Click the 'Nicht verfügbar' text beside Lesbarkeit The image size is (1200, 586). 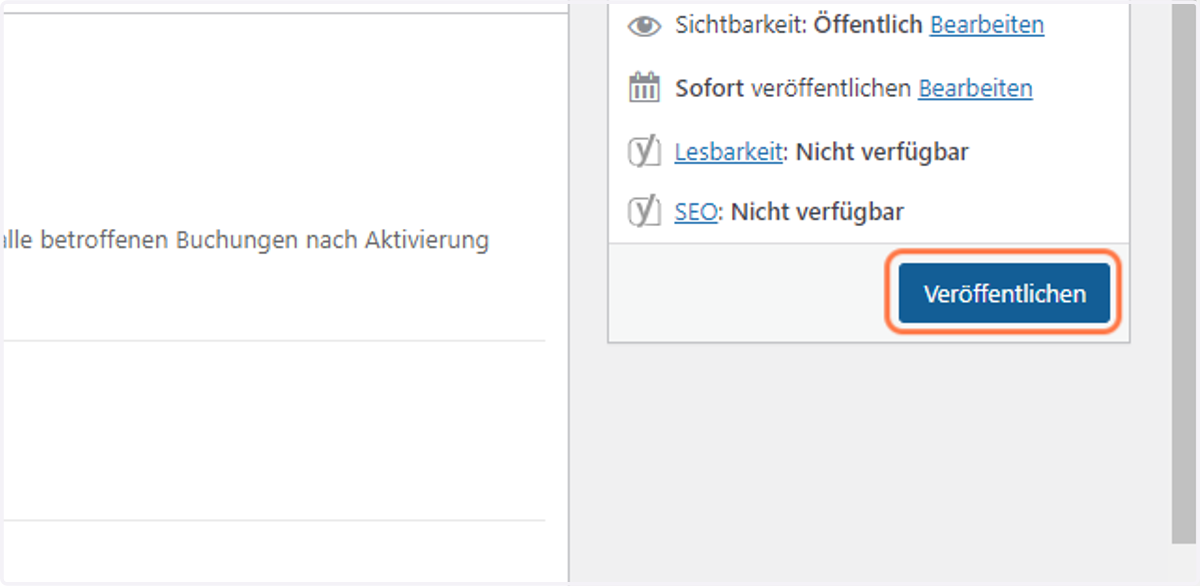coord(882,152)
